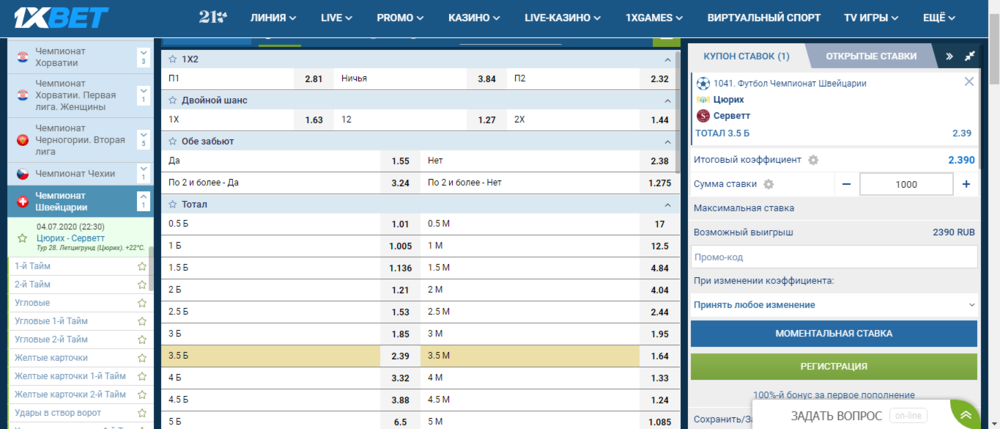The image size is (1000, 429).
Task: Favorite the Цюрих - Серветт match star
Action: pyautogui.click(x=23, y=238)
